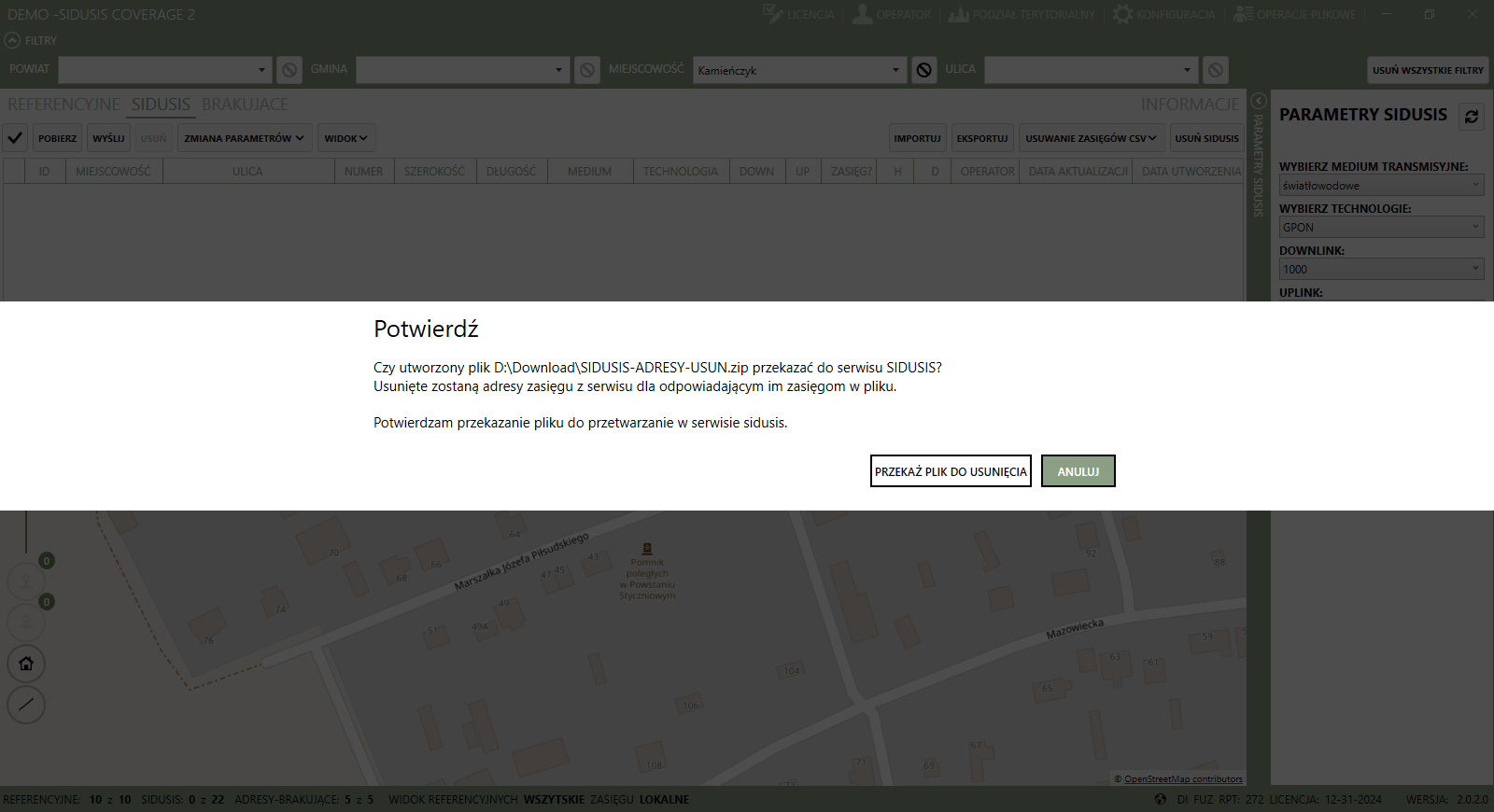This screenshot has height=812, width=1494.
Task: Click Przekaż plik do usunięcia button
Action: click(951, 471)
